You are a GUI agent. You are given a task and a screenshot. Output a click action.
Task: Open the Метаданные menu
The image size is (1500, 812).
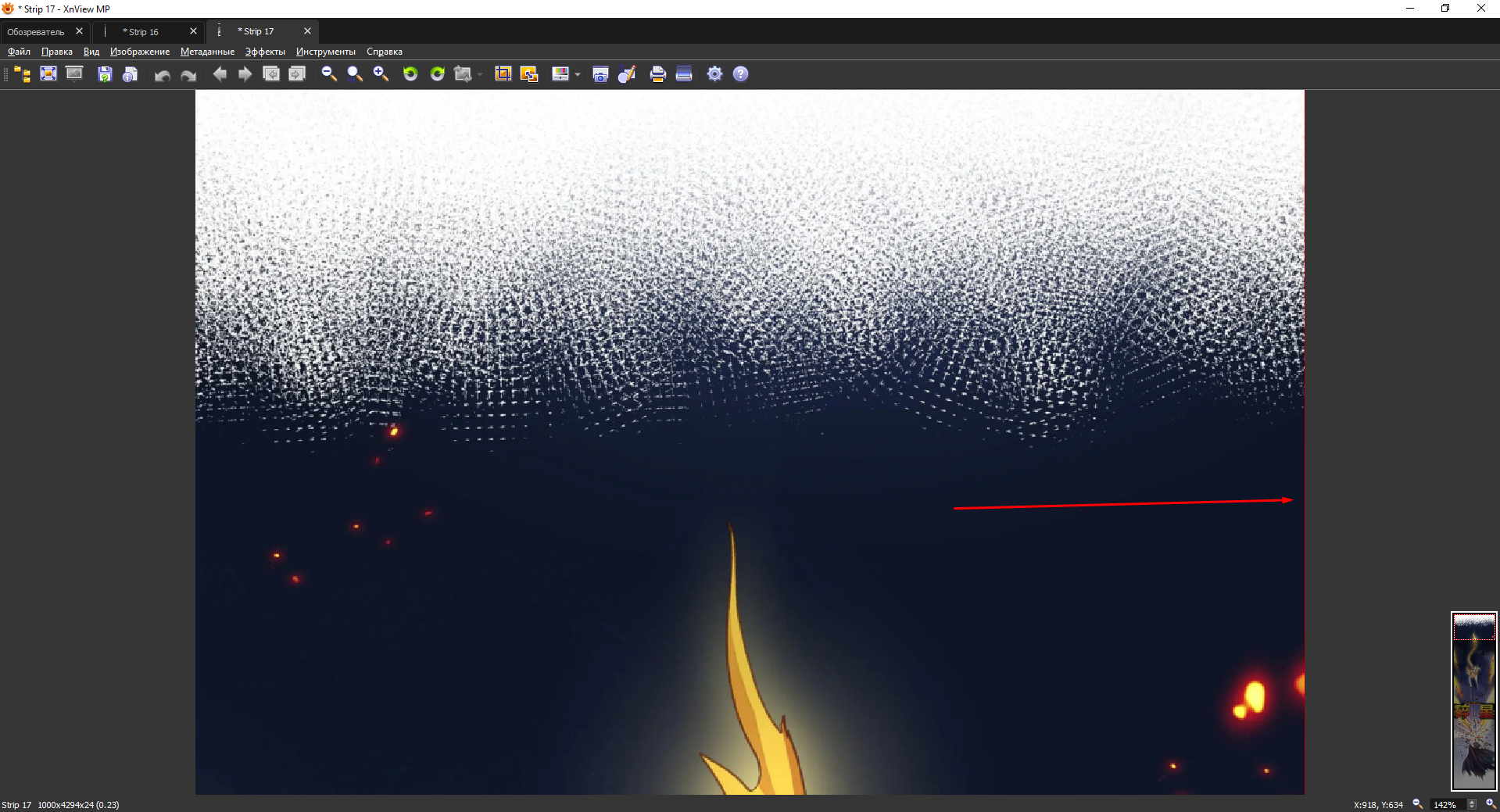click(x=207, y=52)
